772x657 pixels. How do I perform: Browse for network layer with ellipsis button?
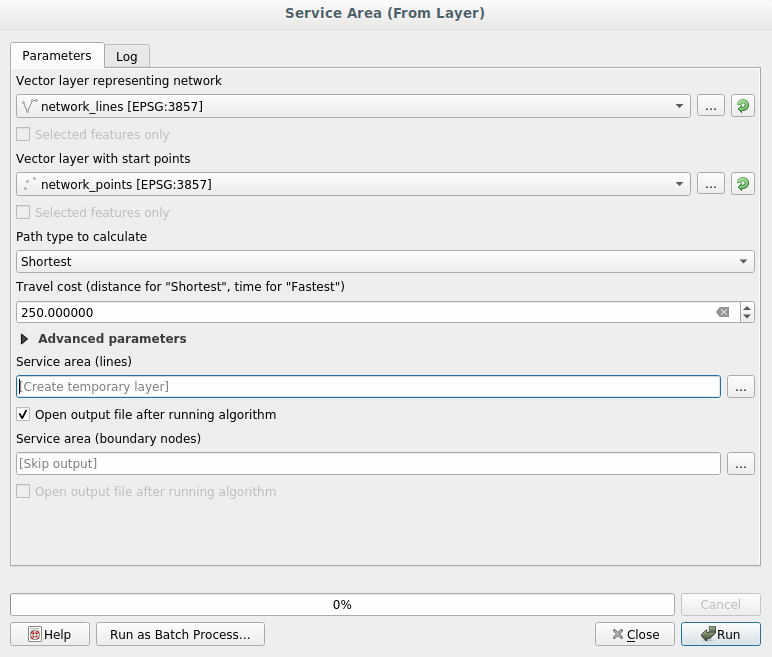[710, 106]
